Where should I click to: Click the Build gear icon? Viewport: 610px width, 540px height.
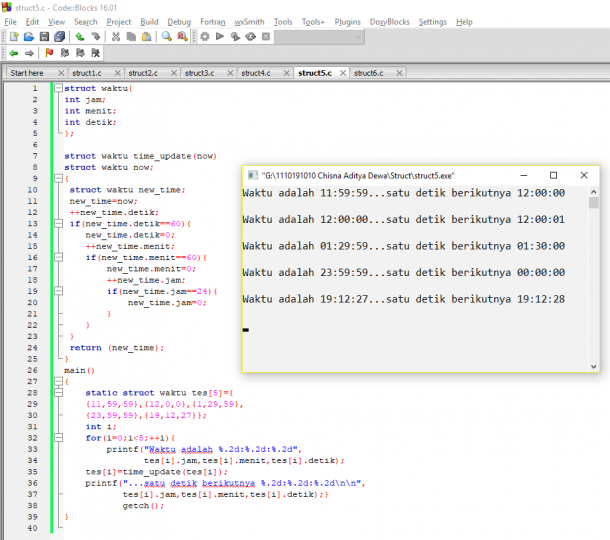tap(205, 37)
